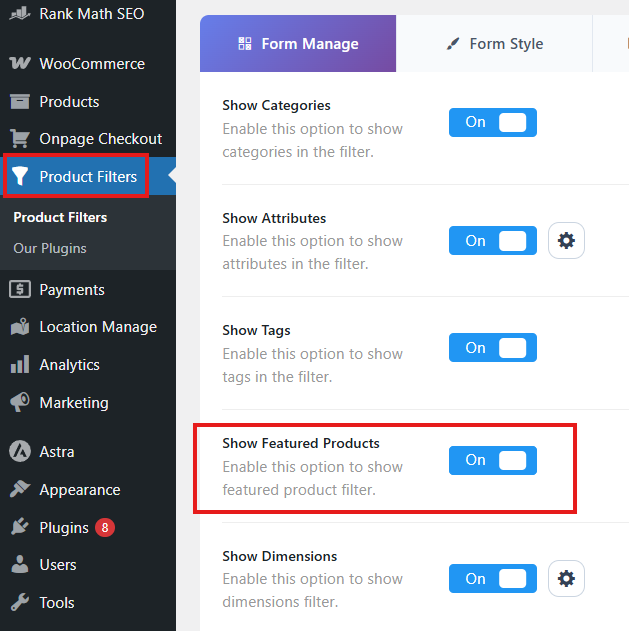Open attribute settings via gear icon

pos(566,241)
